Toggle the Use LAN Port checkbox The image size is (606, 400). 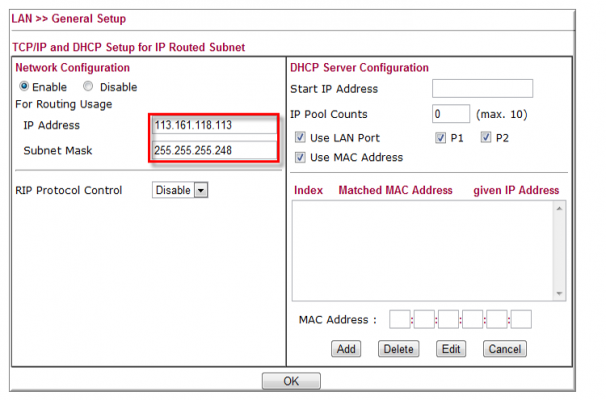pyautogui.click(x=301, y=138)
